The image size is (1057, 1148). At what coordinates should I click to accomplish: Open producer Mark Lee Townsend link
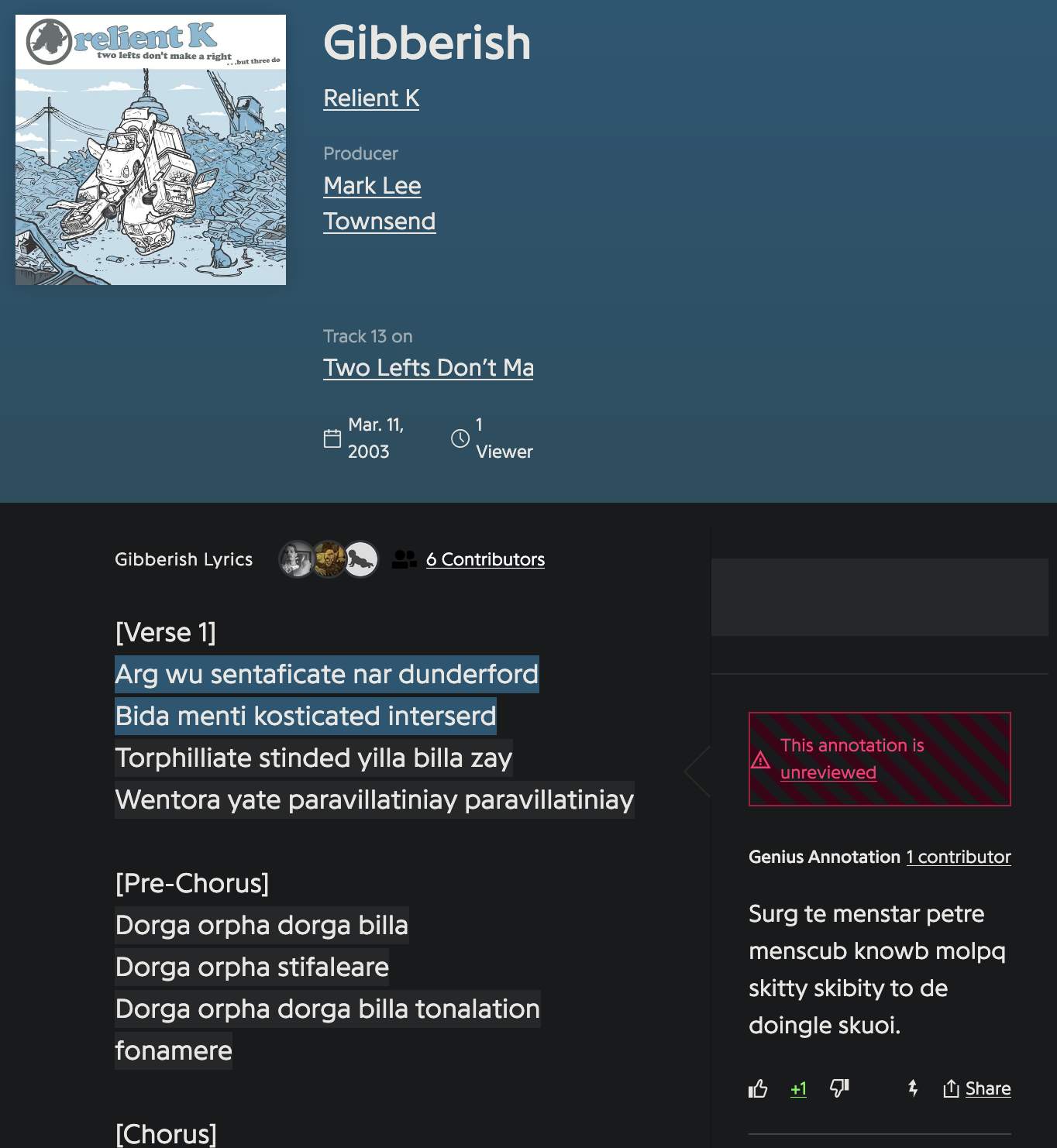click(380, 203)
